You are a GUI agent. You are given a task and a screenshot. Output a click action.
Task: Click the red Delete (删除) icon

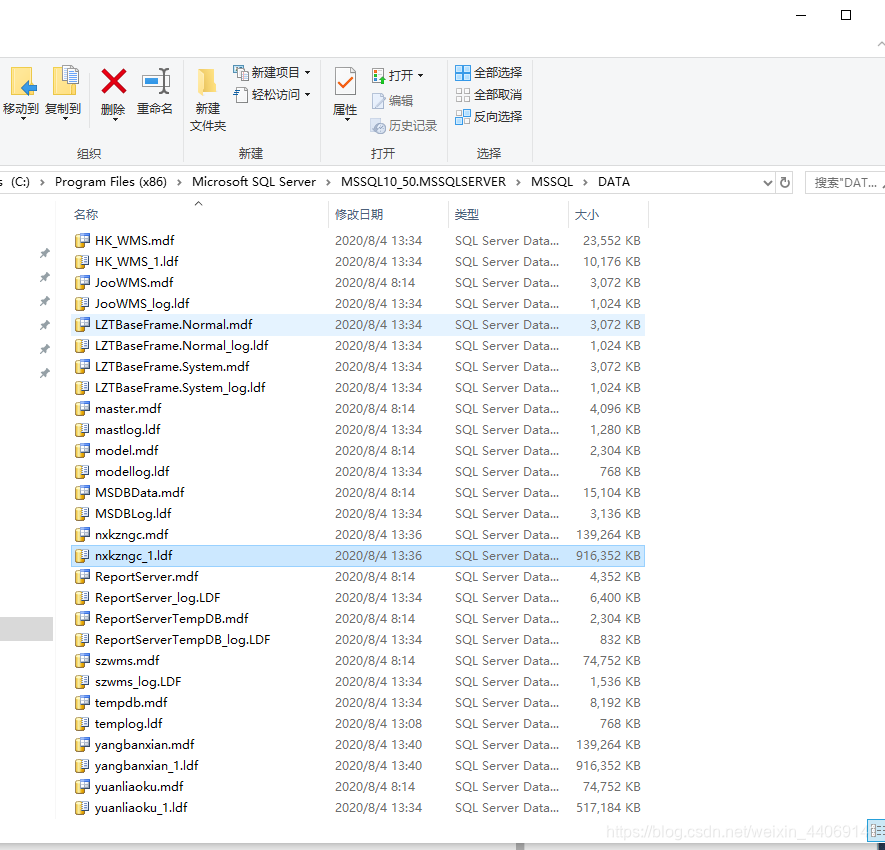point(113,81)
